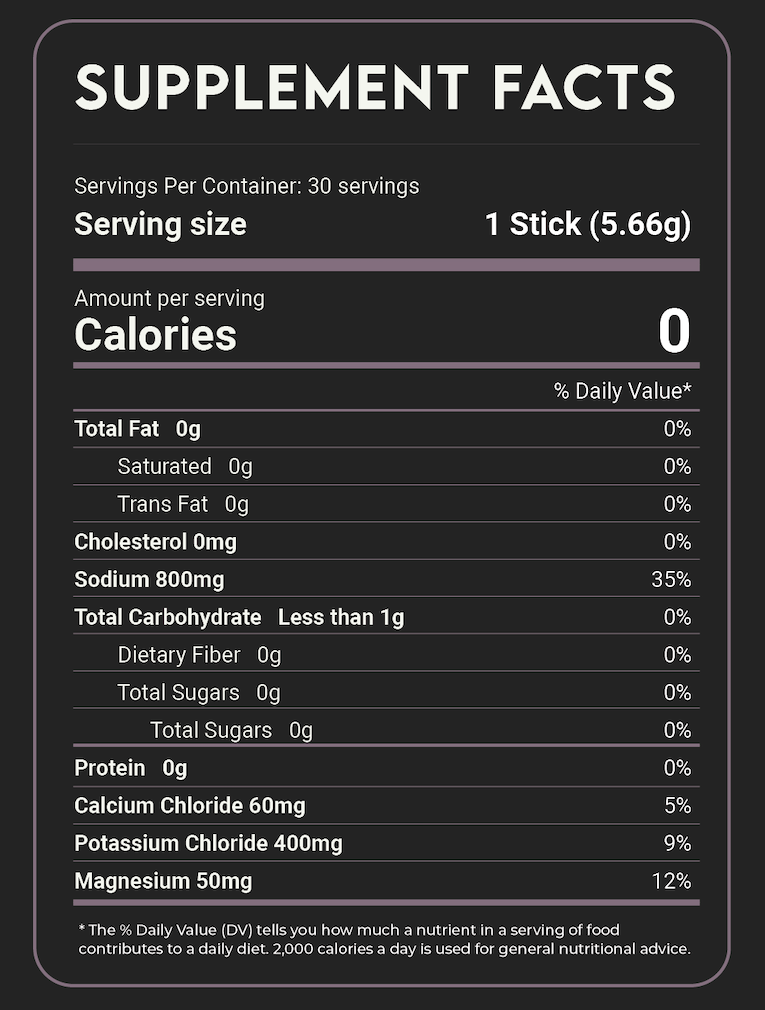Click the Total Fat 0g row label
Image resolution: width=765 pixels, height=1010 pixels.
(137, 429)
